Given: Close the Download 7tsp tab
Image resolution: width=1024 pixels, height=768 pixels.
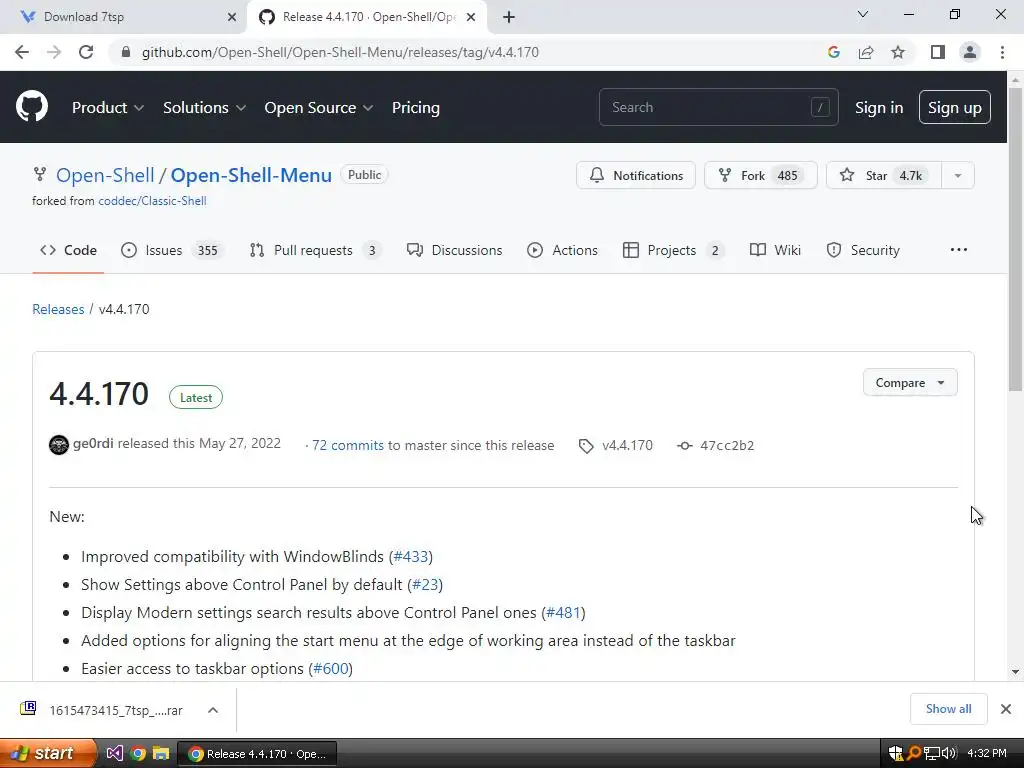Looking at the screenshot, I should [x=232, y=17].
